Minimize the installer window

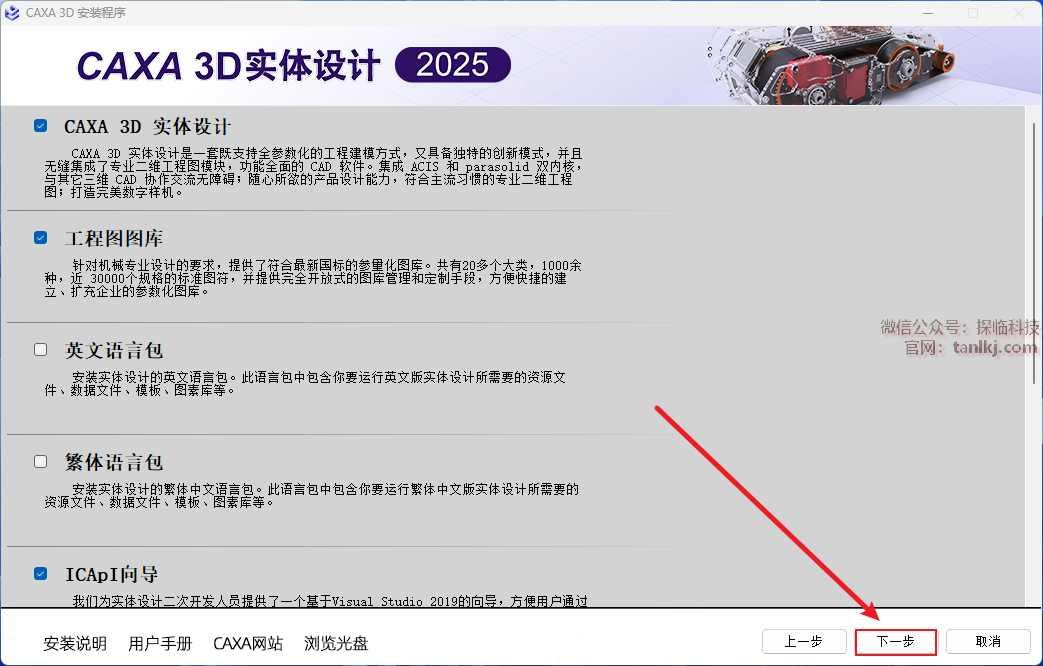point(928,13)
